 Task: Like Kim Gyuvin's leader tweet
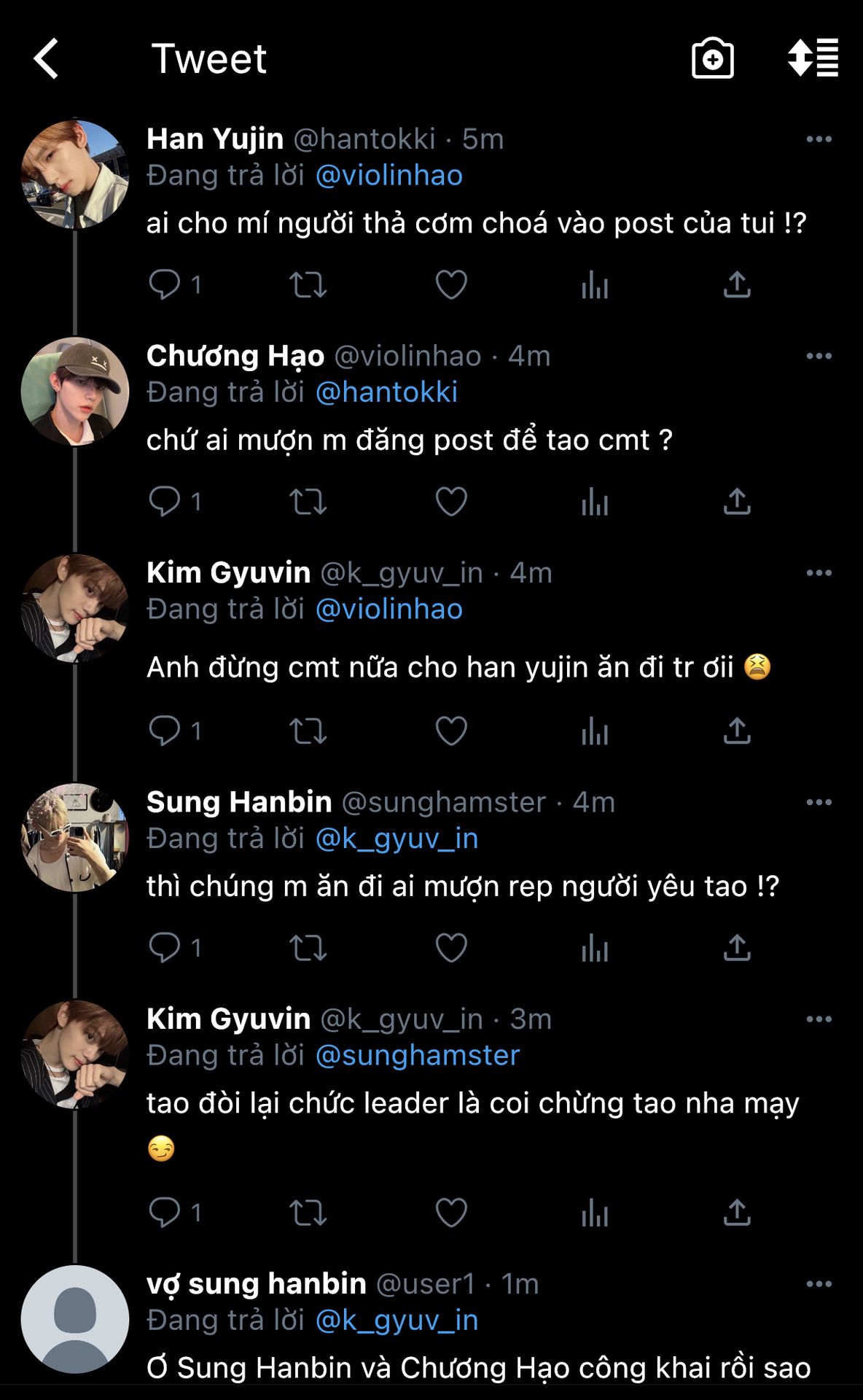[x=451, y=1213]
